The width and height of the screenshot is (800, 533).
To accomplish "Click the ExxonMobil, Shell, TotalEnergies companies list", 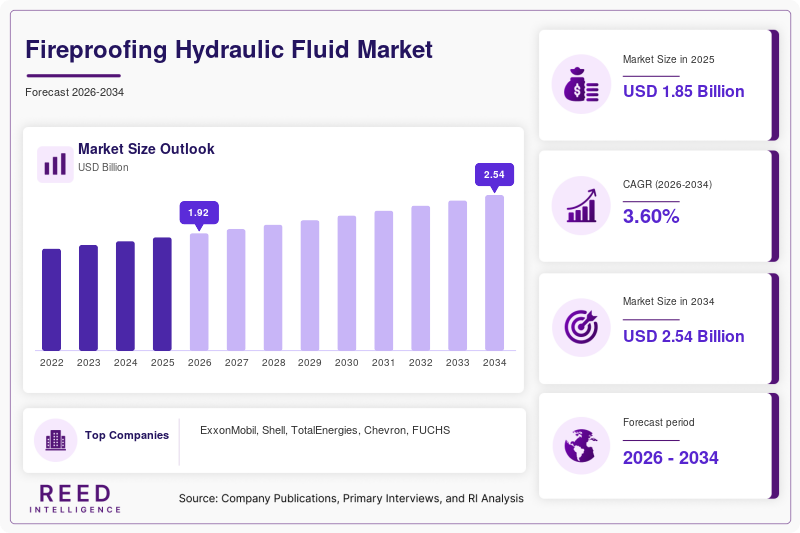I will coord(325,430).
